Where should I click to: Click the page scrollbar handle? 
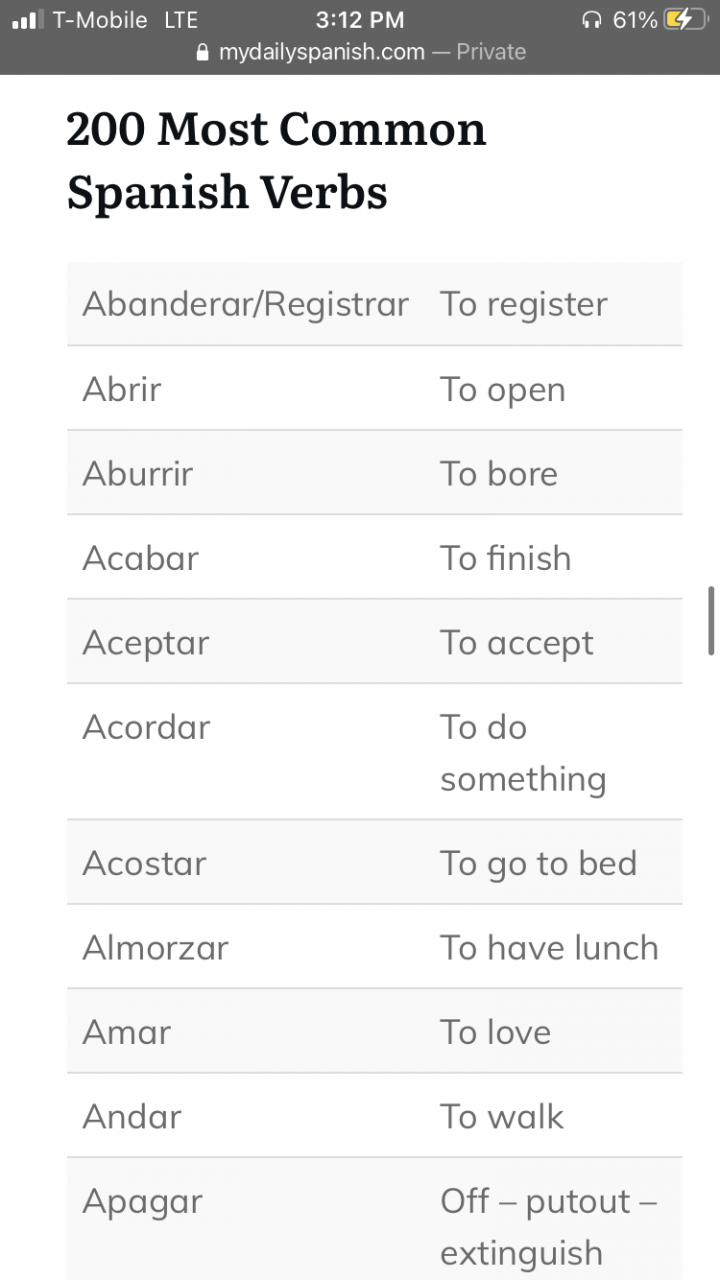coord(711,620)
